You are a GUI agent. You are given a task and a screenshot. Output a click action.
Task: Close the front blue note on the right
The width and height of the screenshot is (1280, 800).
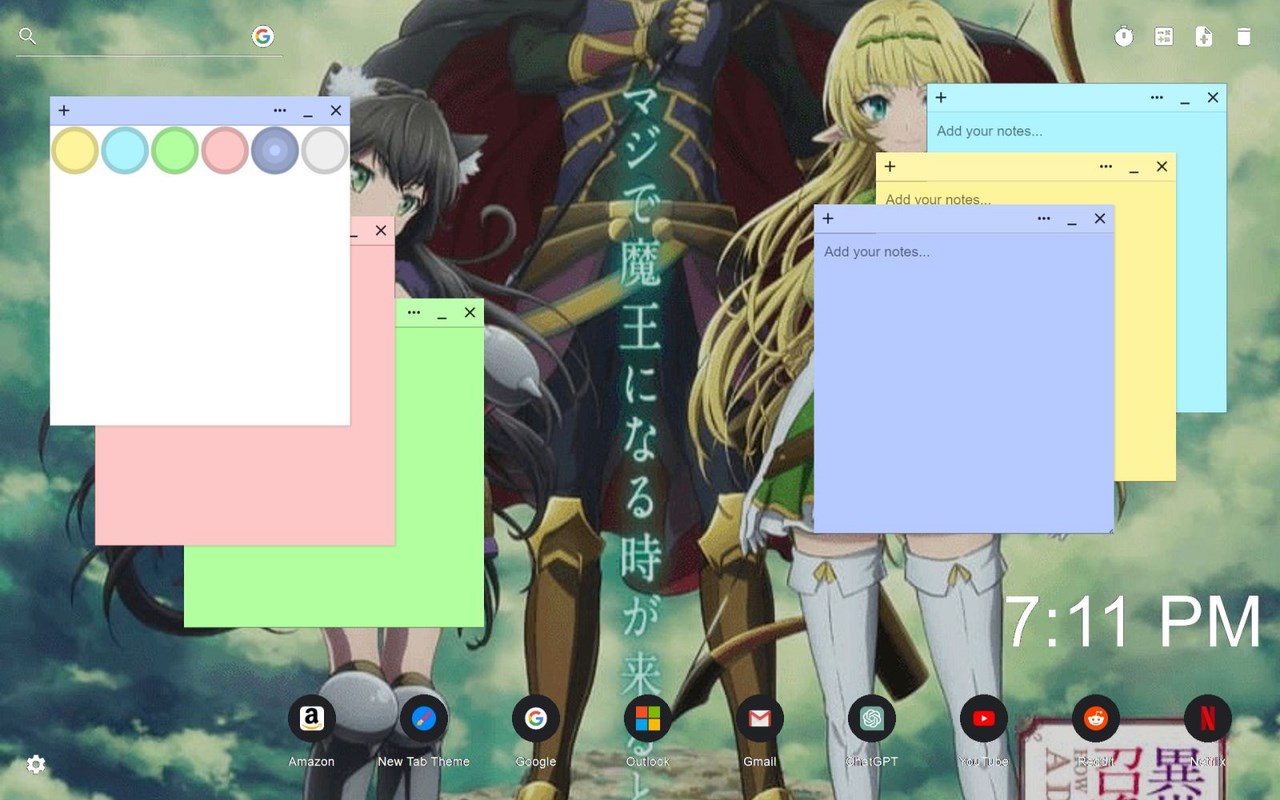point(1100,219)
